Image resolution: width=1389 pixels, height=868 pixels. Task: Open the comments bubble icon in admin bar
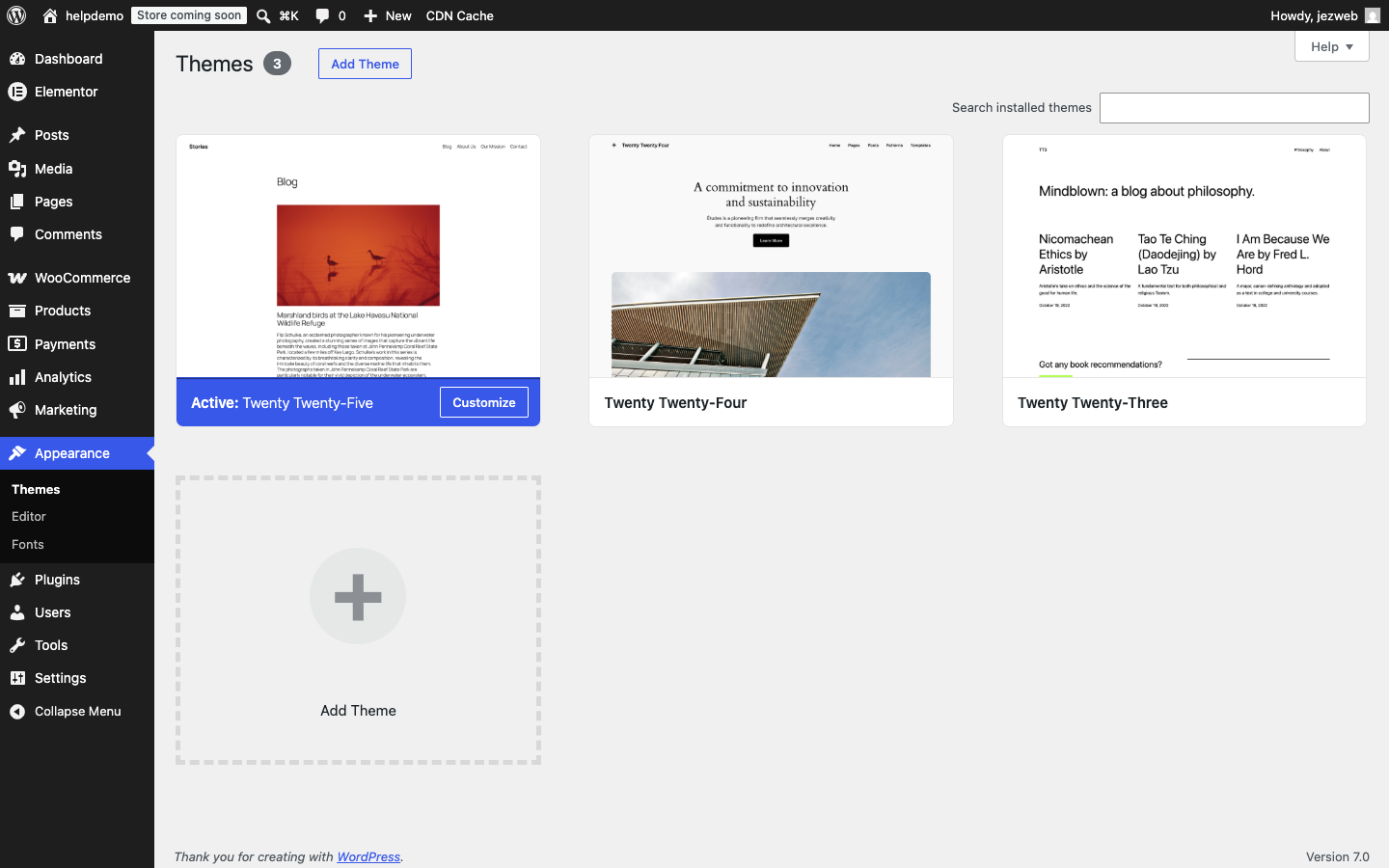pyautogui.click(x=322, y=15)
